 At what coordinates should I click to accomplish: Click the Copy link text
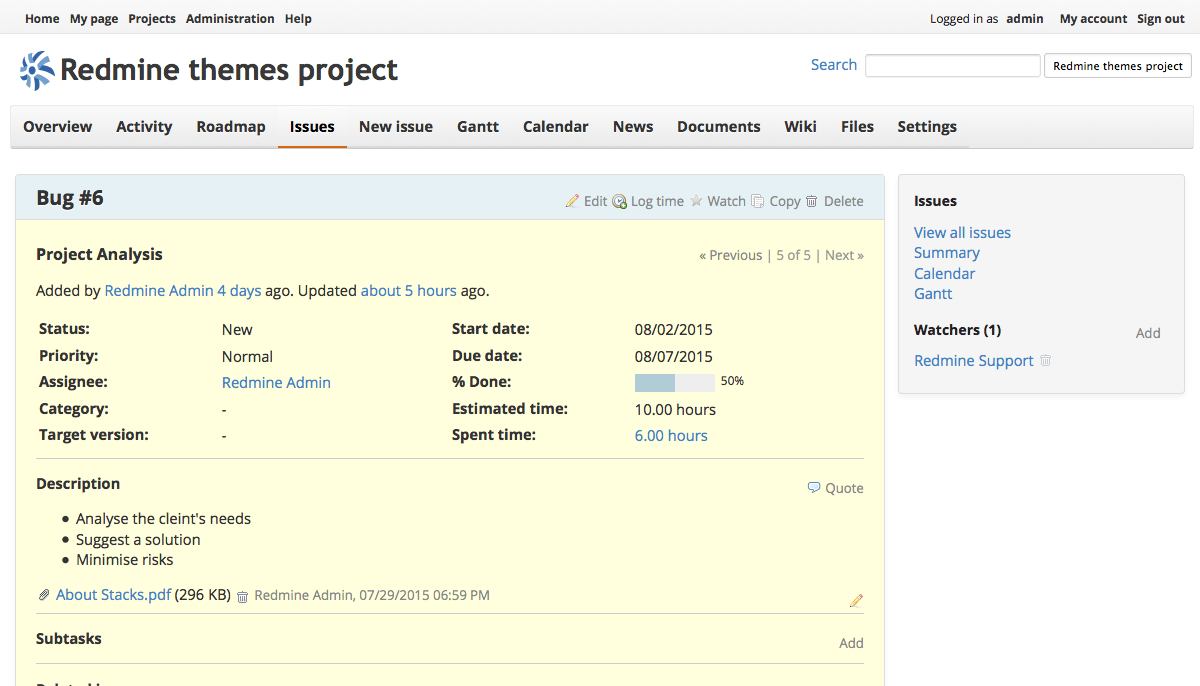point(785,201)
